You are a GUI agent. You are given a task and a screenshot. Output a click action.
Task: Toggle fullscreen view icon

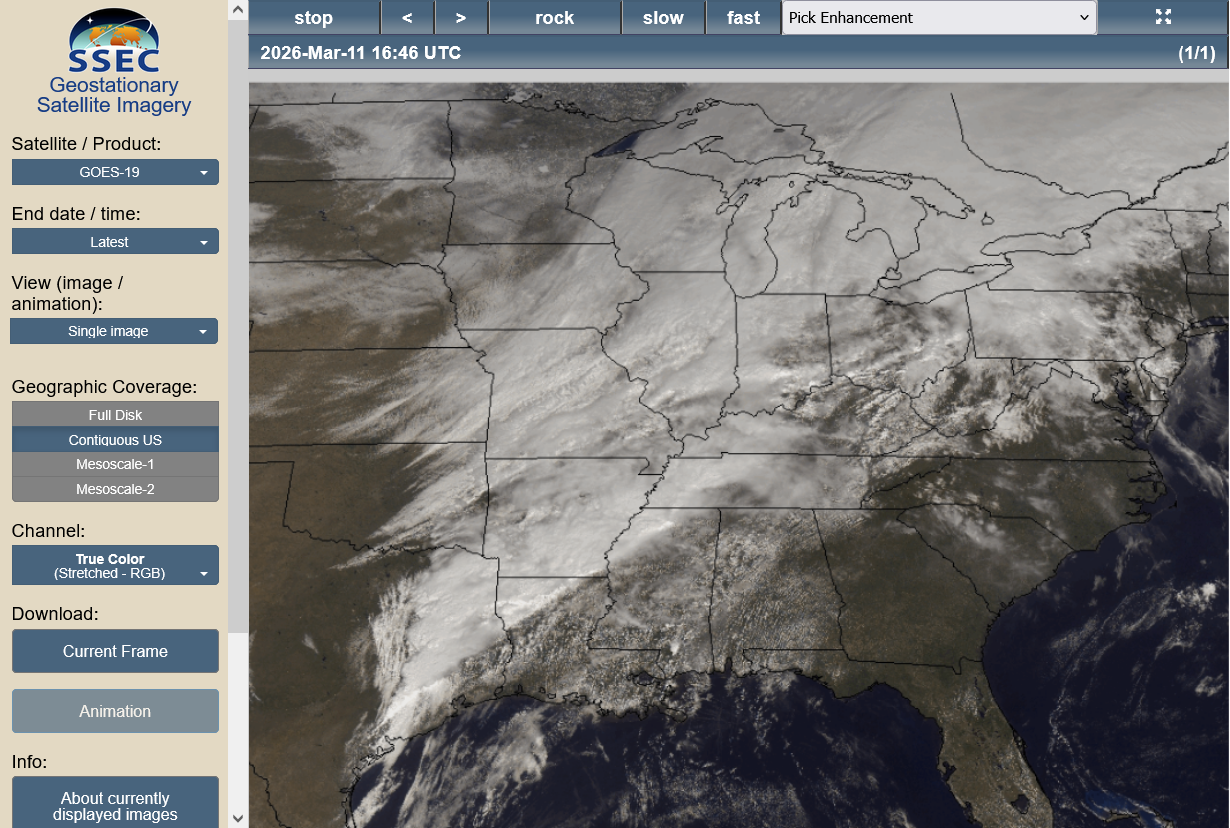pyautogui.click(x=1163, y=17)
